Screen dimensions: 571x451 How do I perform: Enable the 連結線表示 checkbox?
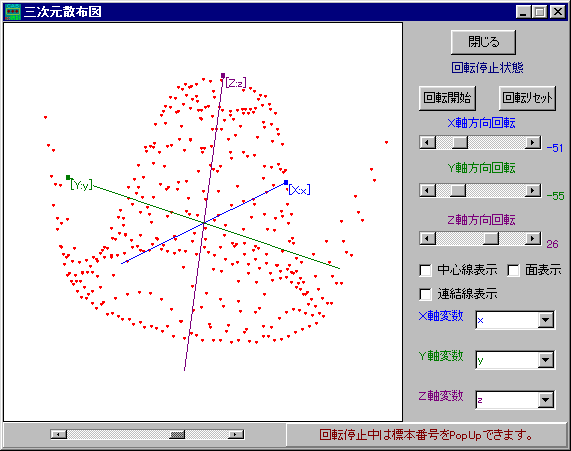(x=425, y=294)
